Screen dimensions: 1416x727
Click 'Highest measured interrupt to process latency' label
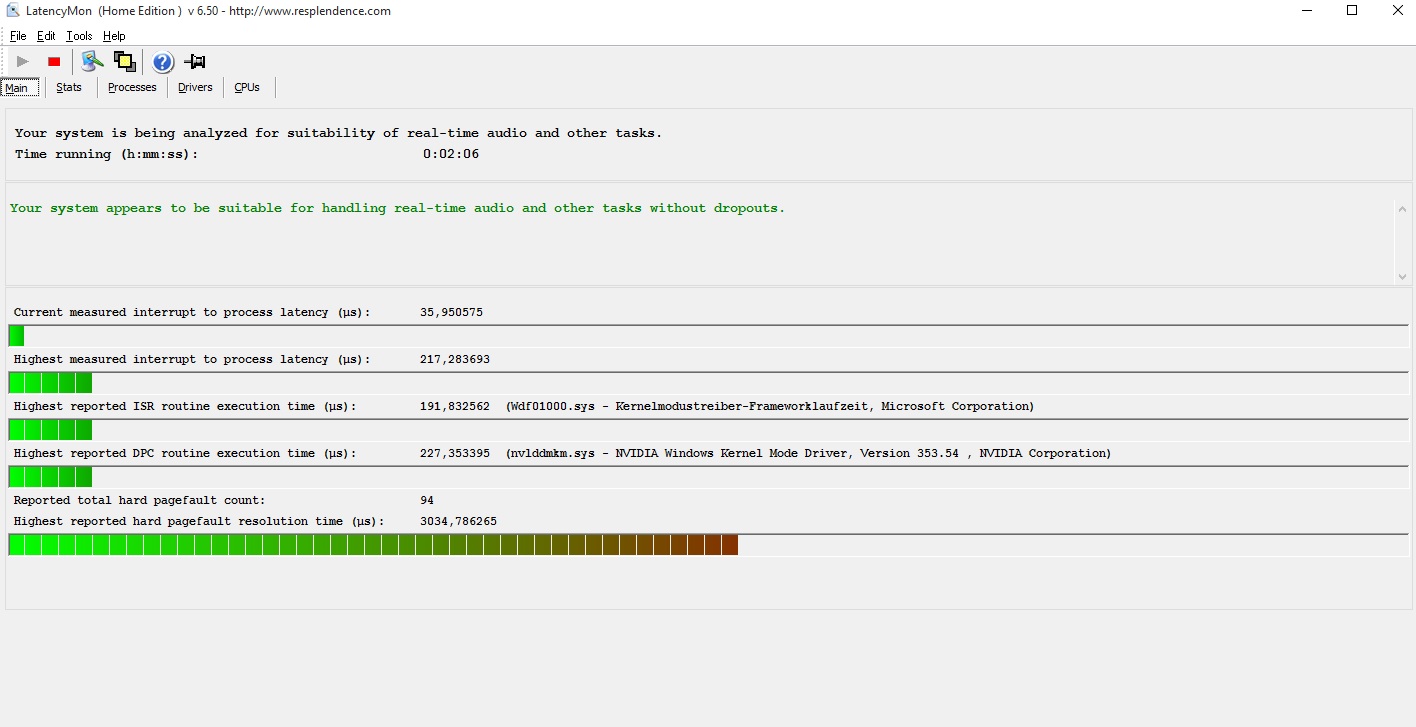pyautogui.click(x=192, y=360)
